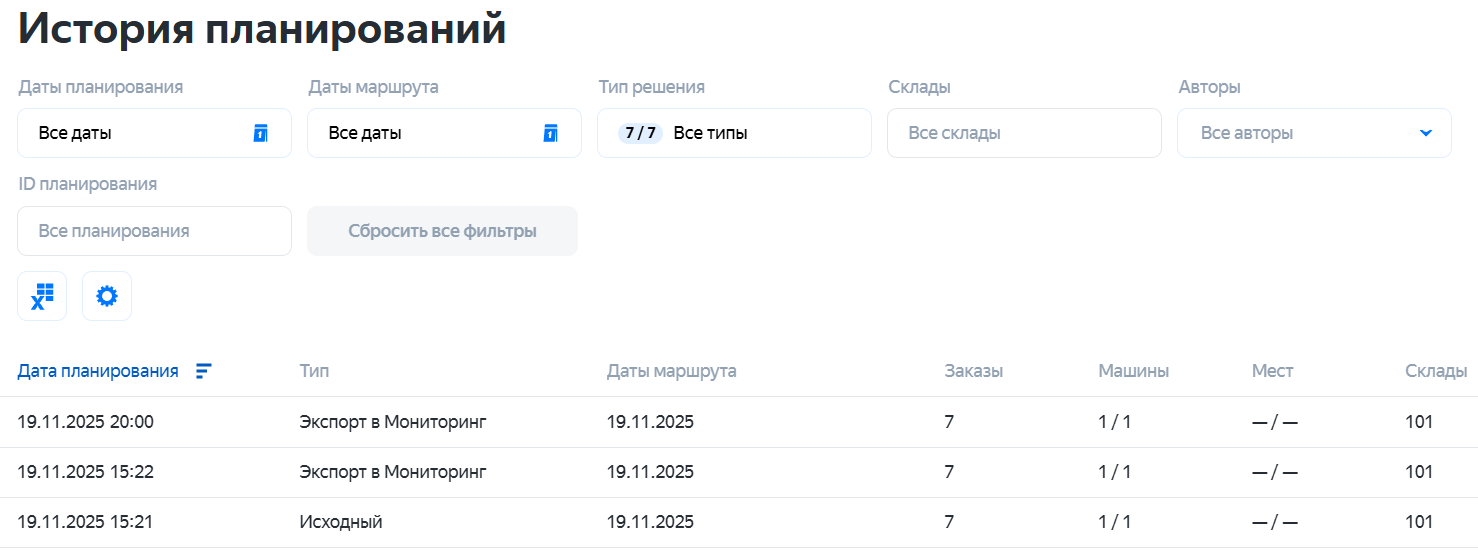This screenshot has height=551, width=1478.
Task: Click the Машины column header
Action: pyautogui.click(x=1133, y=371)
